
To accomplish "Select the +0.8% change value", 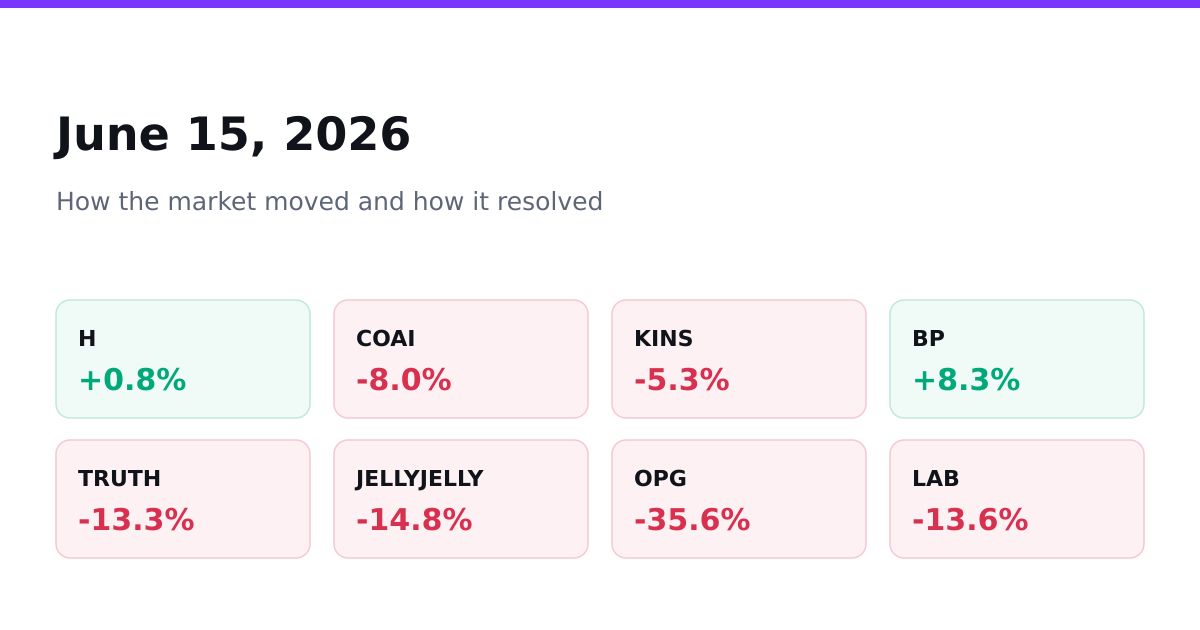I will point(132,381).
